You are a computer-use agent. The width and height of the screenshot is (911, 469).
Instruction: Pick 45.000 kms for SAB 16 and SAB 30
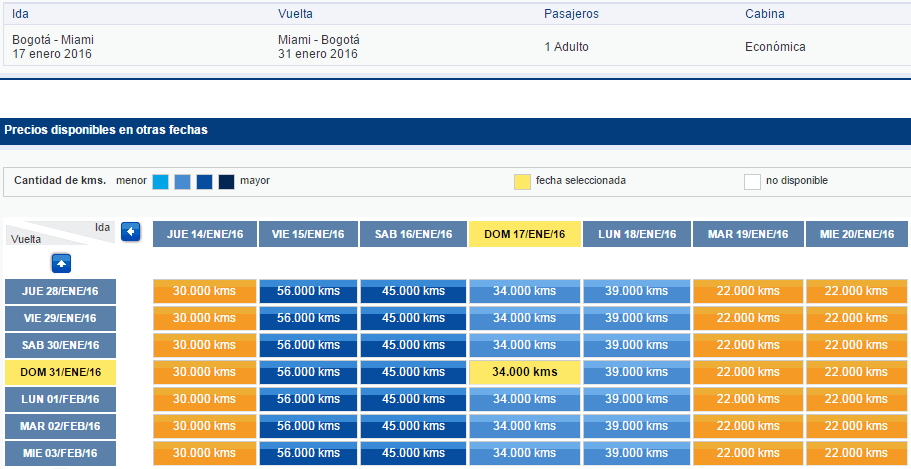click(x=413, y=345)
